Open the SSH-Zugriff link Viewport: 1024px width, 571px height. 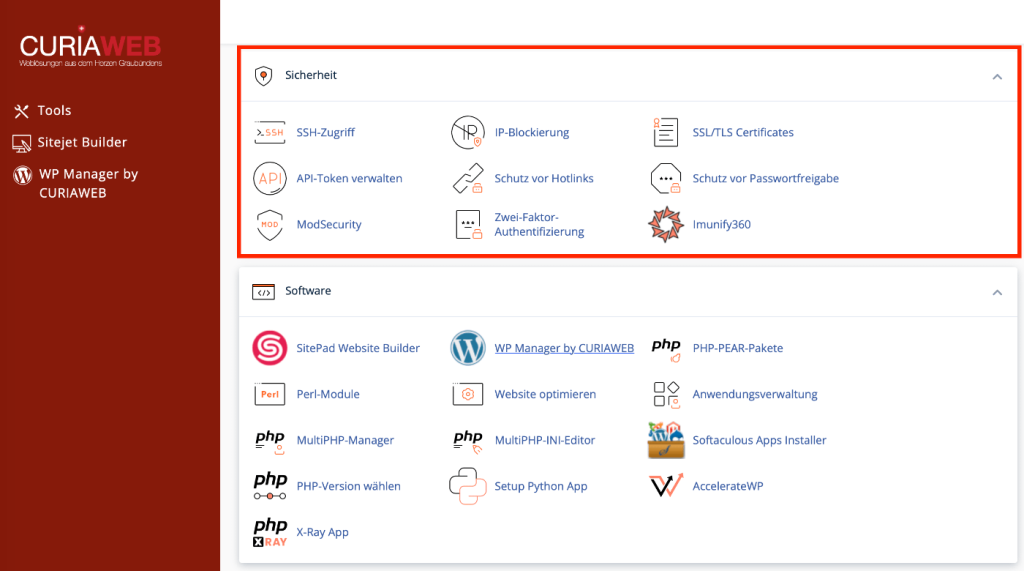coord(325,133)
